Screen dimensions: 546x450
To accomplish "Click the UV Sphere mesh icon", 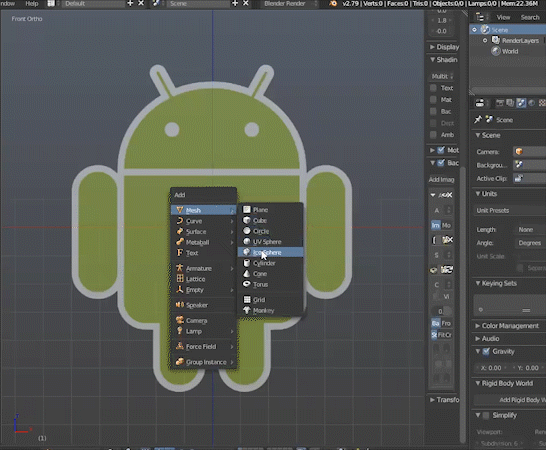I will click(x=247, y=241).
